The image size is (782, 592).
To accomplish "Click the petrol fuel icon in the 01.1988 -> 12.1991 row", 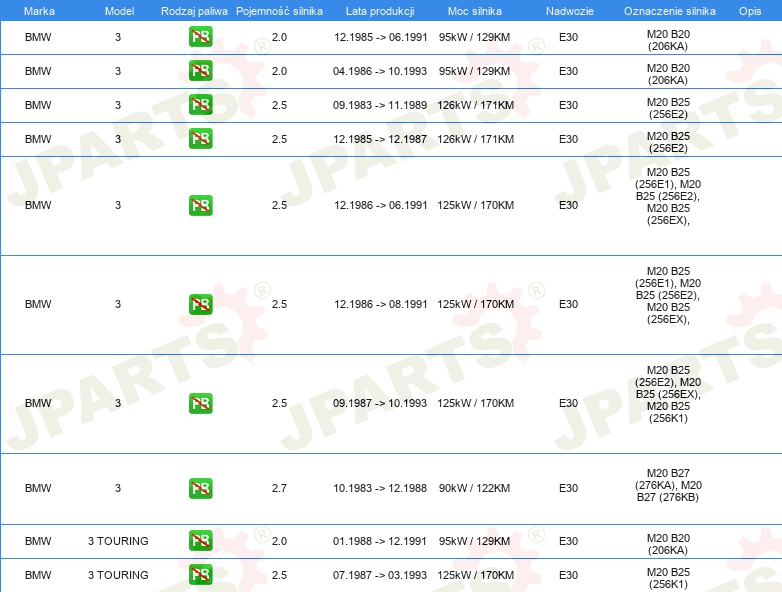I will click(x=200, y=541).
